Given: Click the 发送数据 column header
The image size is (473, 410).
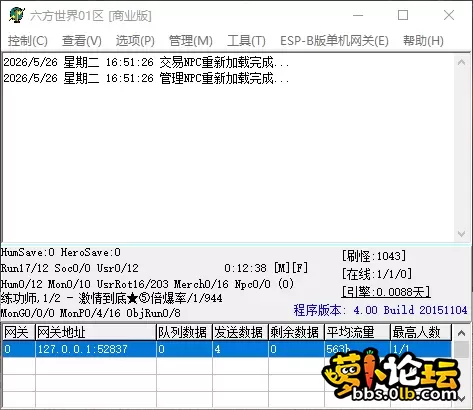Looking at the screenshot, I should click(x=240, y=332).
